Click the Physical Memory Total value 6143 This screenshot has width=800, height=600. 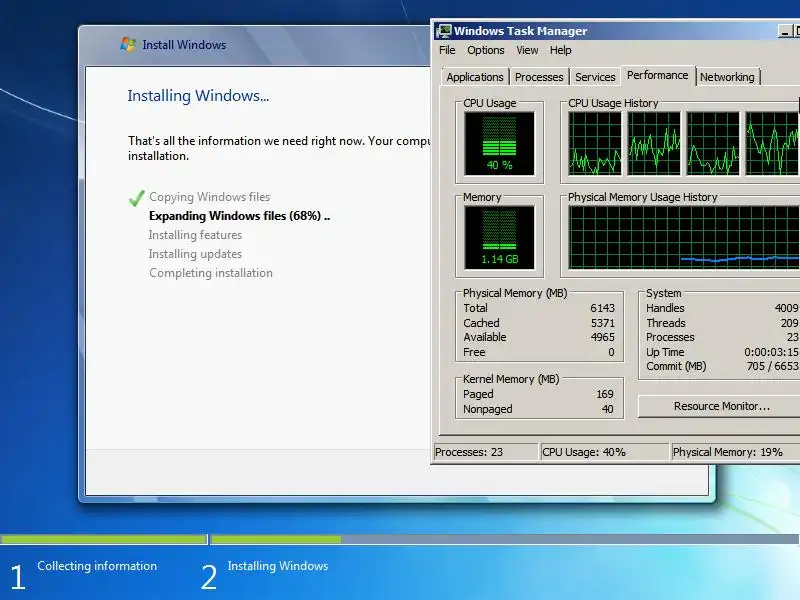[603, 308]
